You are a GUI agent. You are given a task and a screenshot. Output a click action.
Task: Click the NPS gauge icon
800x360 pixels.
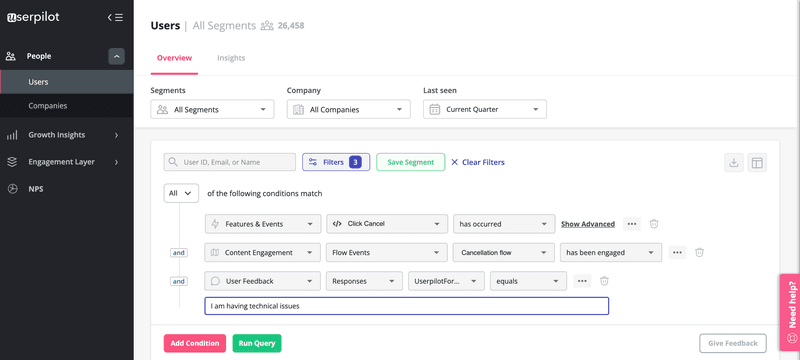coord(12,189)
